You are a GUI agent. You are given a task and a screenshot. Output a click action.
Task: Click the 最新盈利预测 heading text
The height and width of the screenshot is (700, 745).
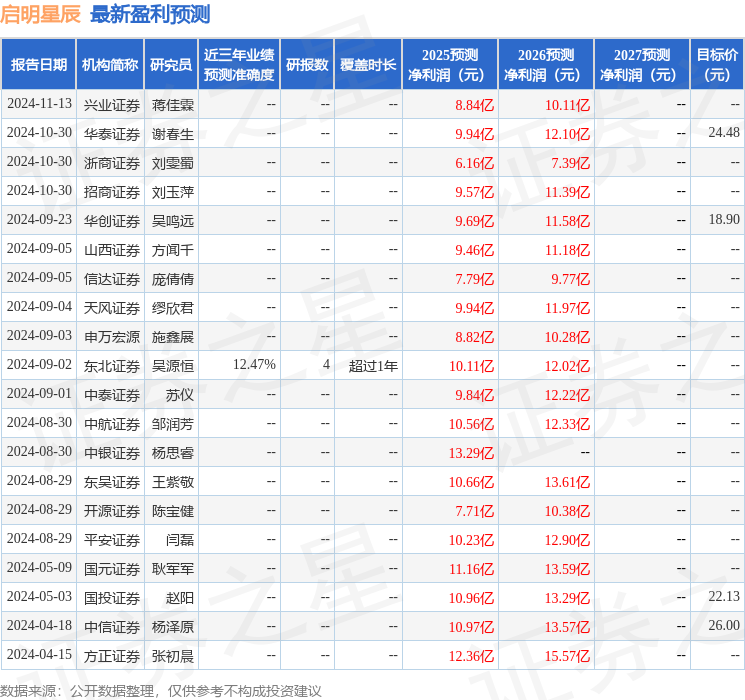(x=150, y=14)
